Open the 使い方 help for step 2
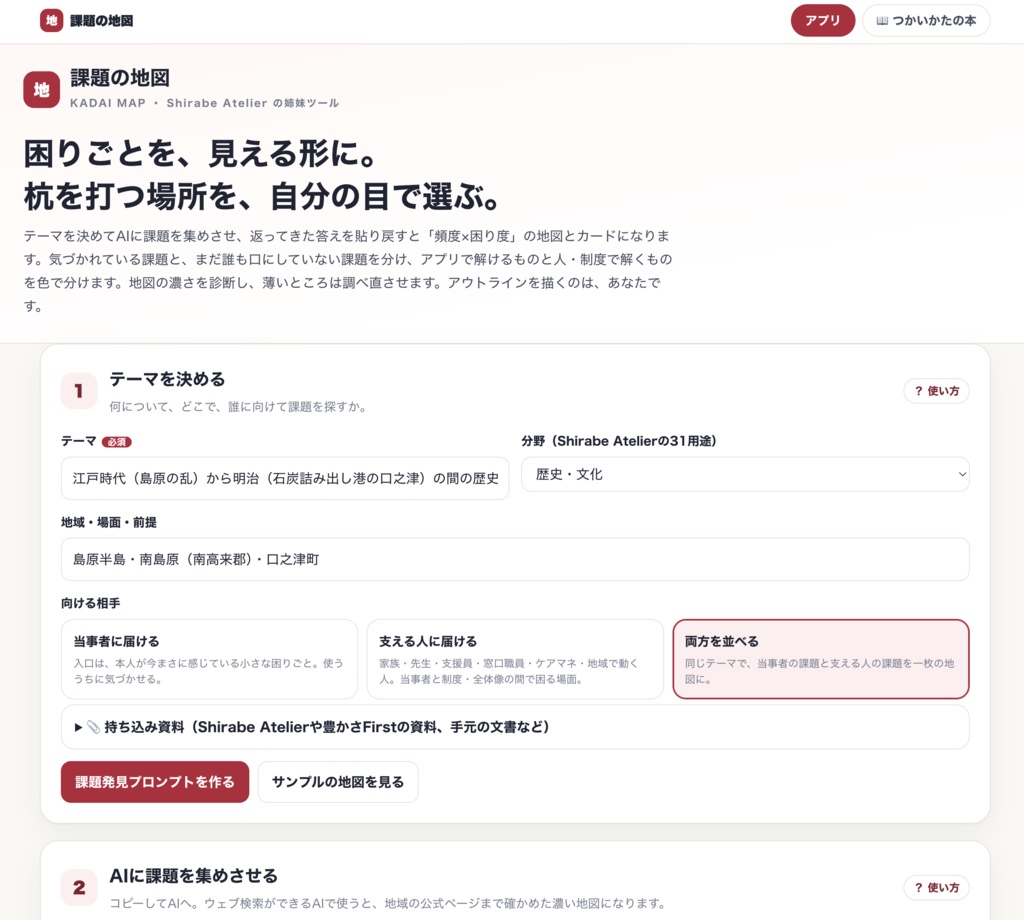 click(936, 887)
